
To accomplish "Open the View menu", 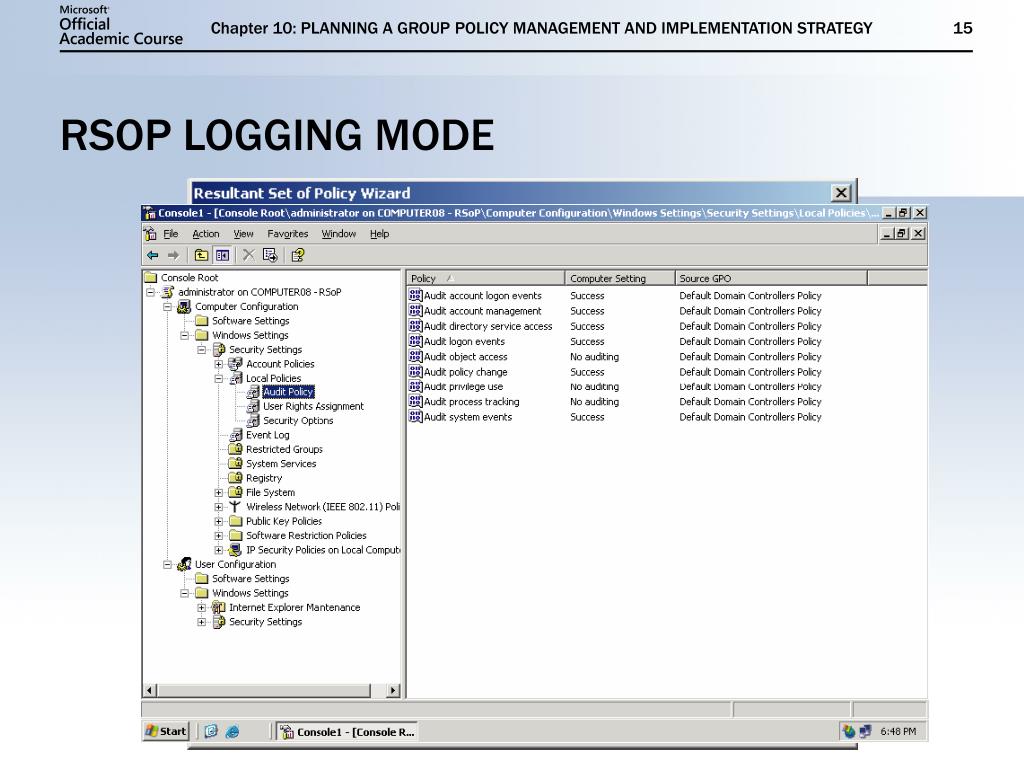I will 244,234.
